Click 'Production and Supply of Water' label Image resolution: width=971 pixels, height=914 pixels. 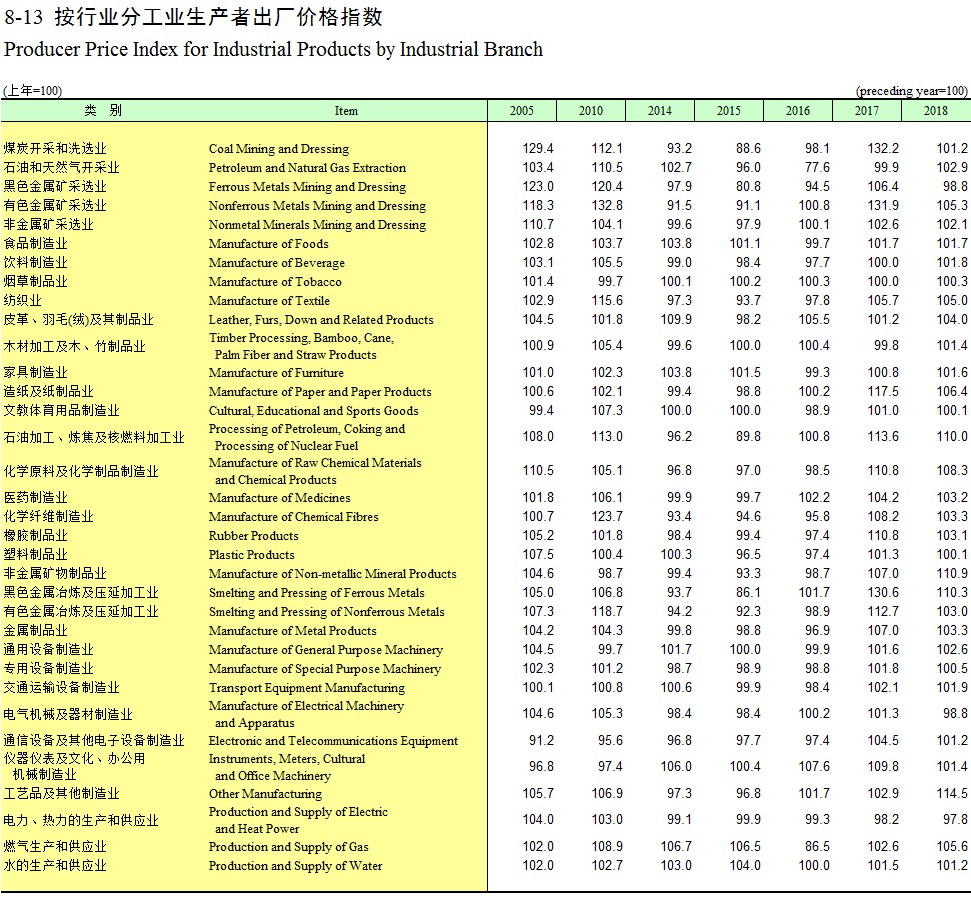point(295,866)
